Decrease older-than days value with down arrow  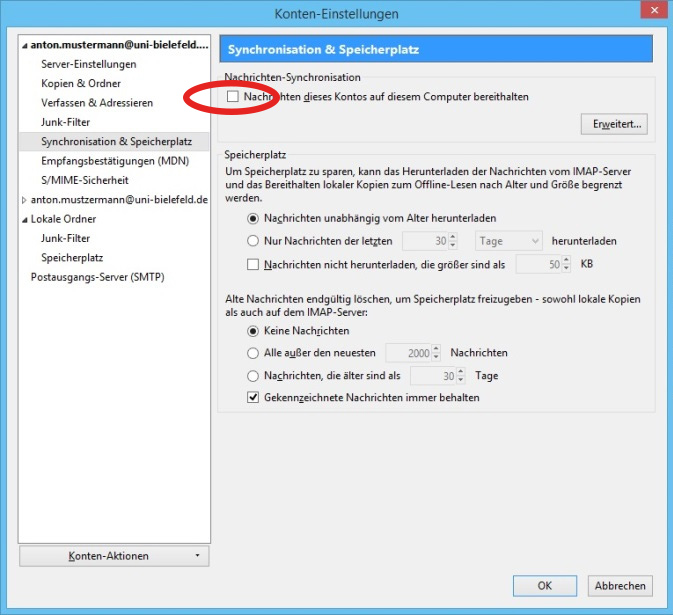(461, 380)
